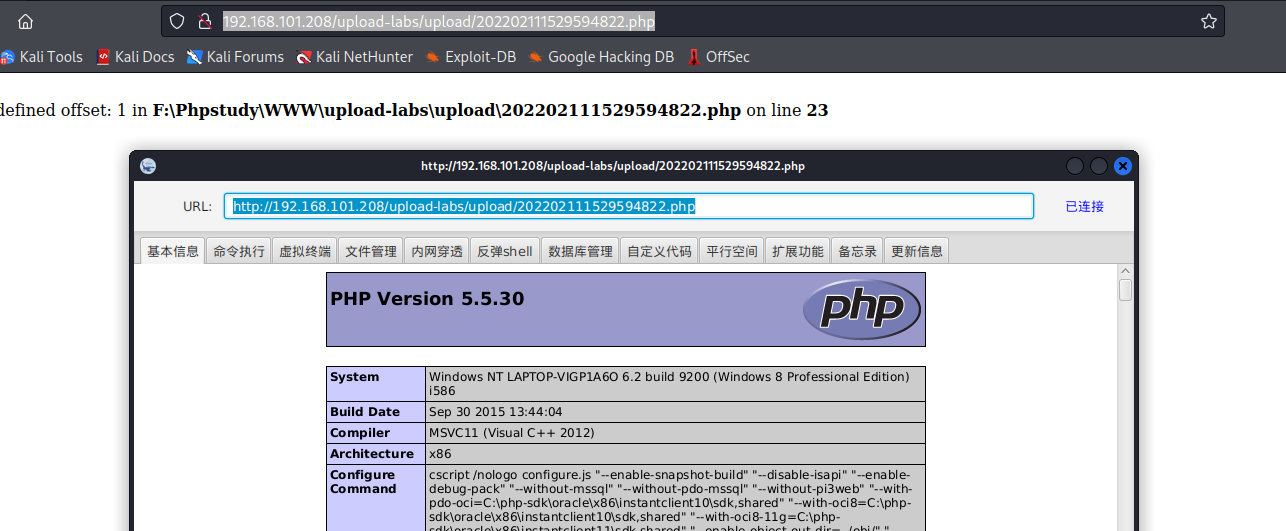Switch to the 扩展功能 tab

[798, 251]
